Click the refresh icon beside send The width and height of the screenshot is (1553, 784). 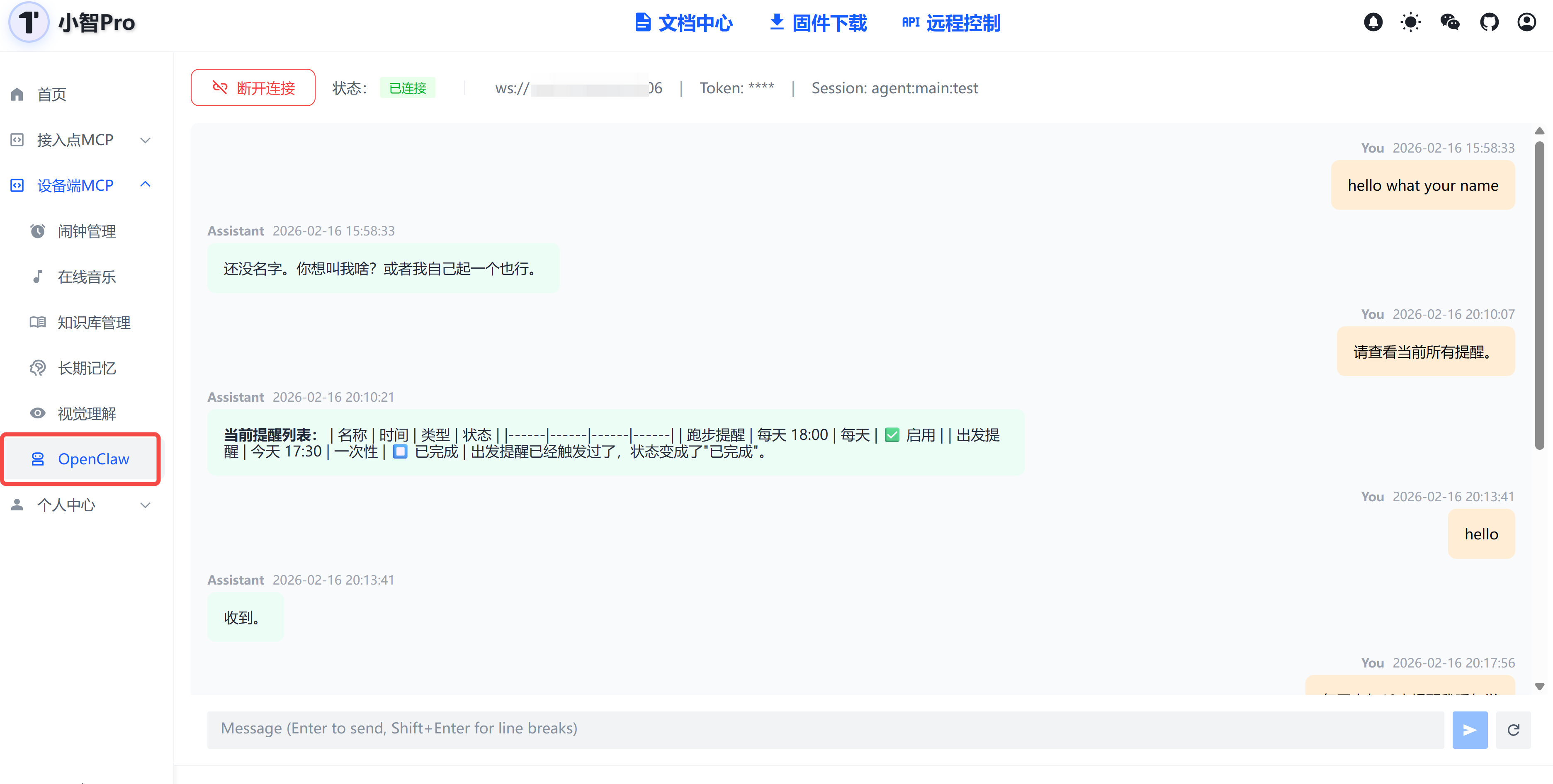click(1513, 730)
